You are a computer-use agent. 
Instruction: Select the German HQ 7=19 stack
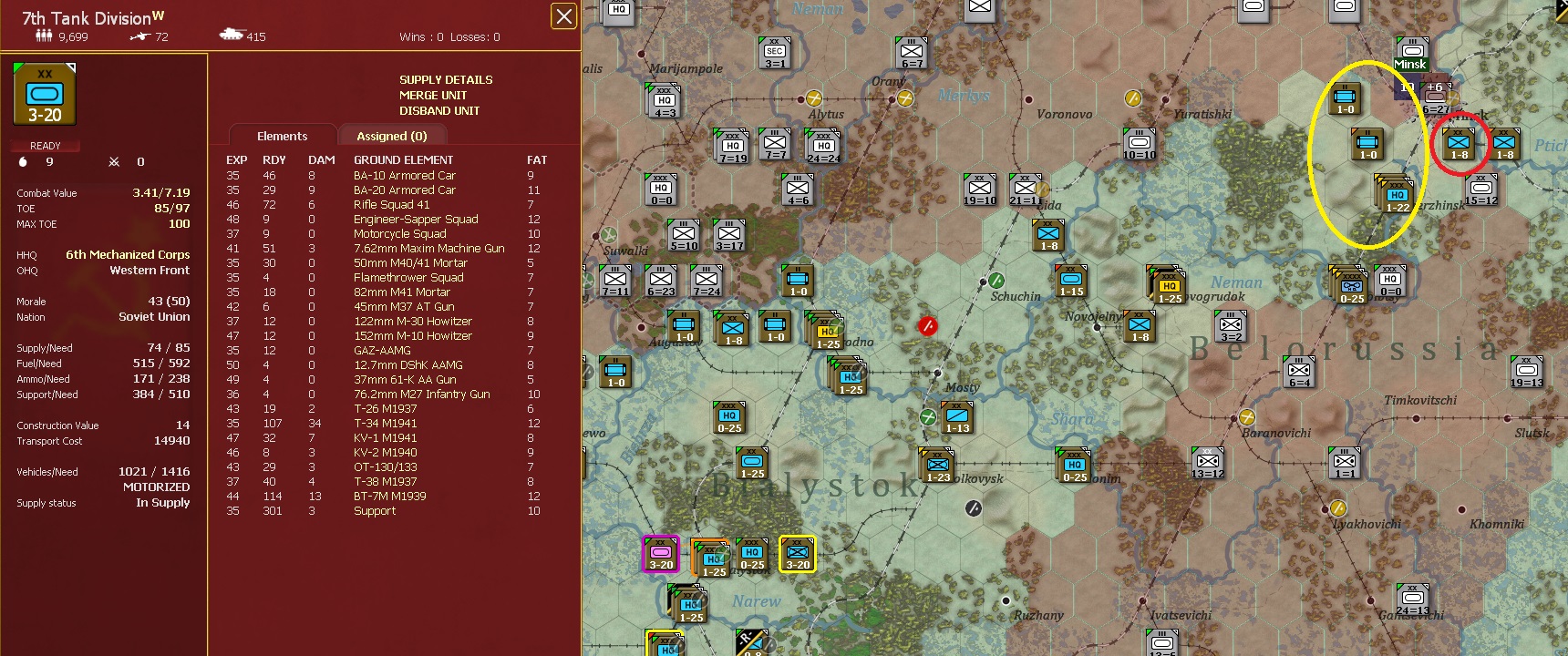[733, 147]
